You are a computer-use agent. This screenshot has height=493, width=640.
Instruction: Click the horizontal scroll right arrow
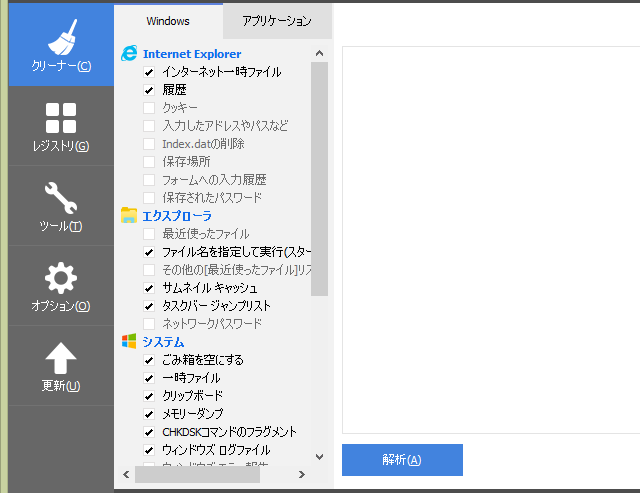pyautogui.click(x=302, y=474)
